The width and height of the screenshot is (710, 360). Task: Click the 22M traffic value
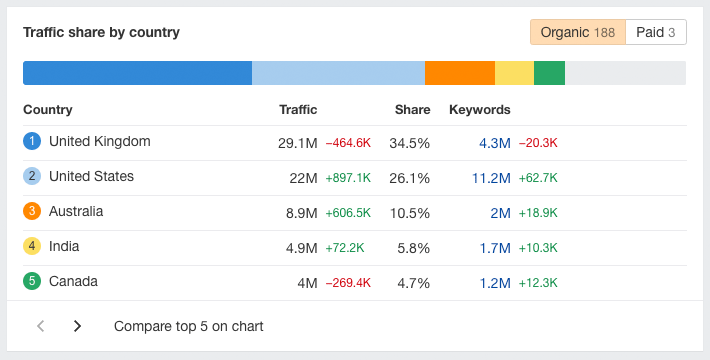[x=303, y=178]
